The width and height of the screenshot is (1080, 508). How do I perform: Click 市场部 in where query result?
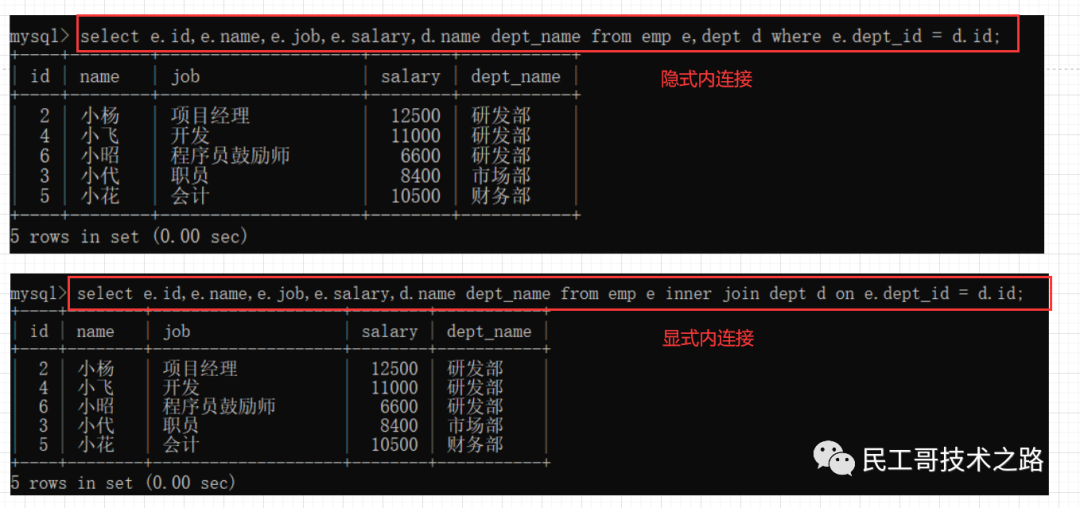tap(501, 176)
